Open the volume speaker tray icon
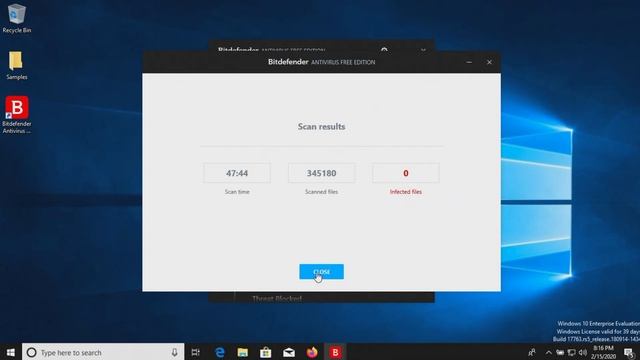 pyautogui.click(x=582, y=352)
